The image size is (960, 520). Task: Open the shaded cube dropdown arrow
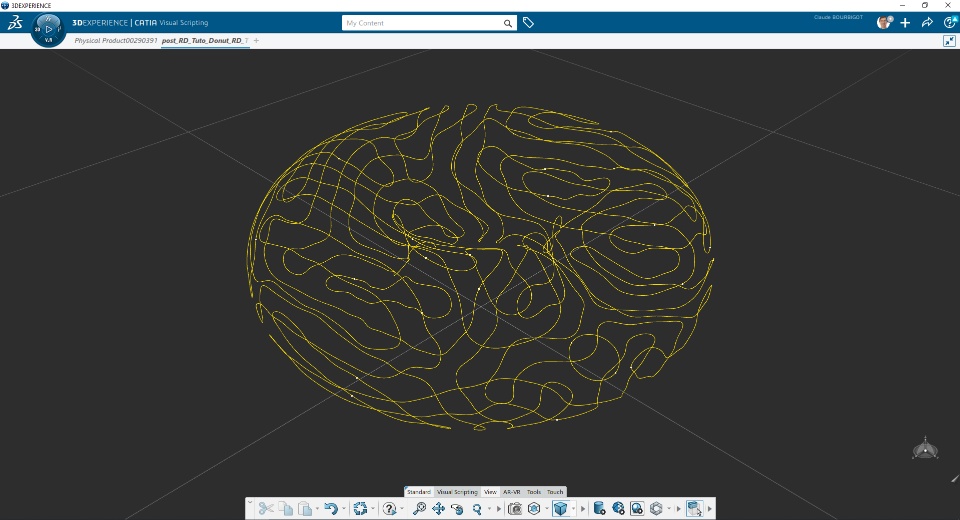(573, 508)
